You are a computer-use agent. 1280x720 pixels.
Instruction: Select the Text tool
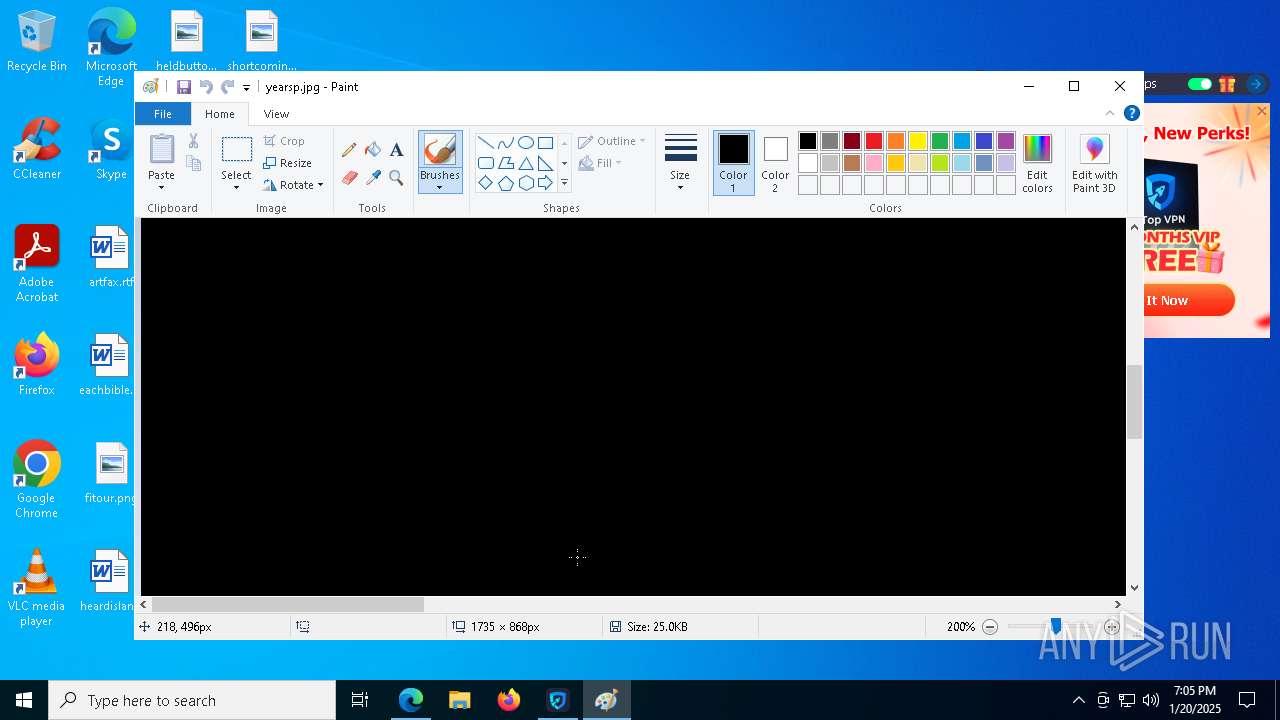[x=396, y=150]
